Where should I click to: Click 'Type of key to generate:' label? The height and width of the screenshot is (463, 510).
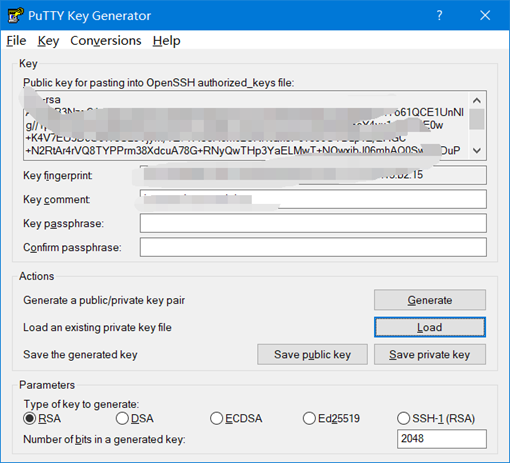pyautogui.click(x=81, y=404)
